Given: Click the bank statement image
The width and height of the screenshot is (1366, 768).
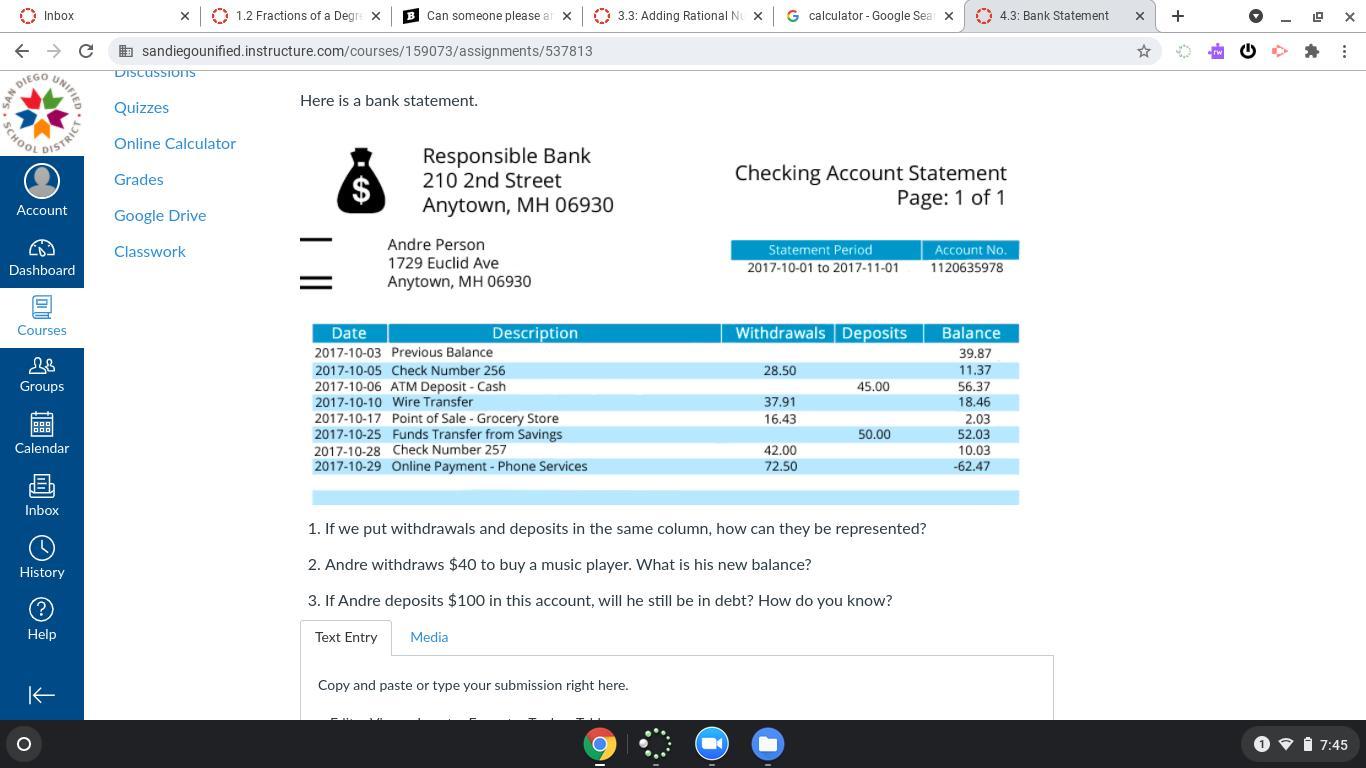Looking at the screenshot, I should (x=660, y=323).
